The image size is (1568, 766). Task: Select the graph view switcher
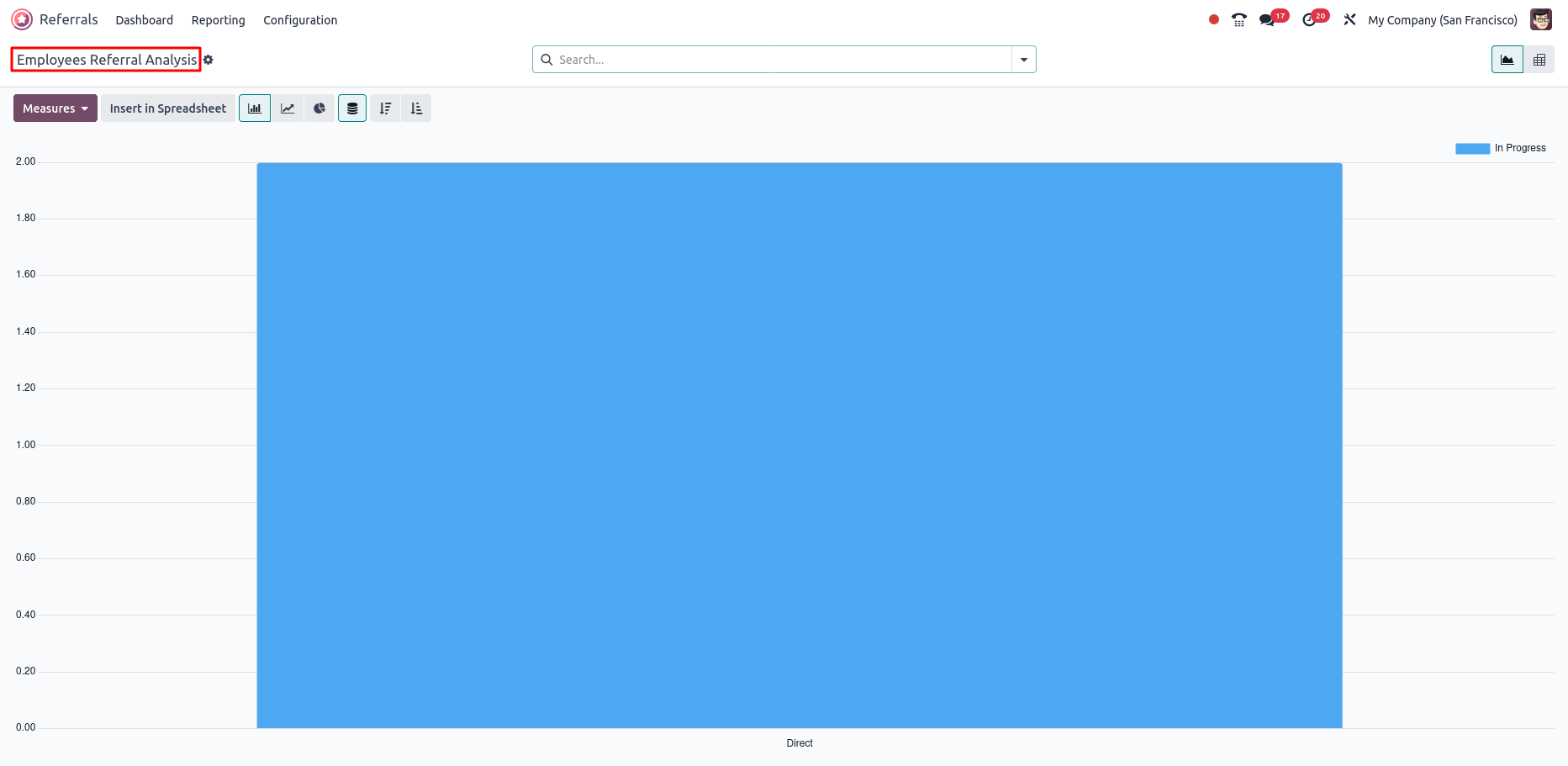click(1507, 60)
